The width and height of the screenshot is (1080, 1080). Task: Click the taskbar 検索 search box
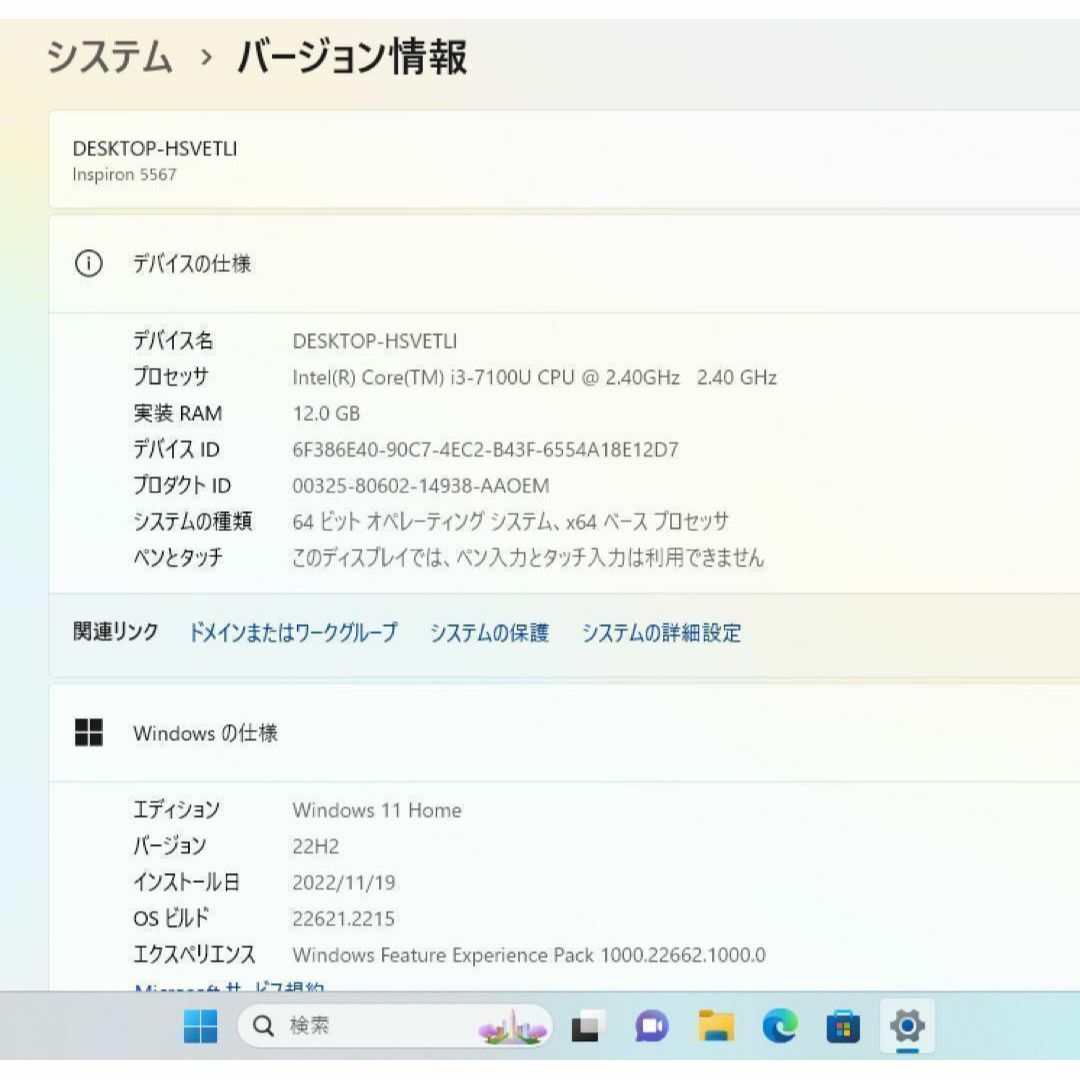[395, 1026]
